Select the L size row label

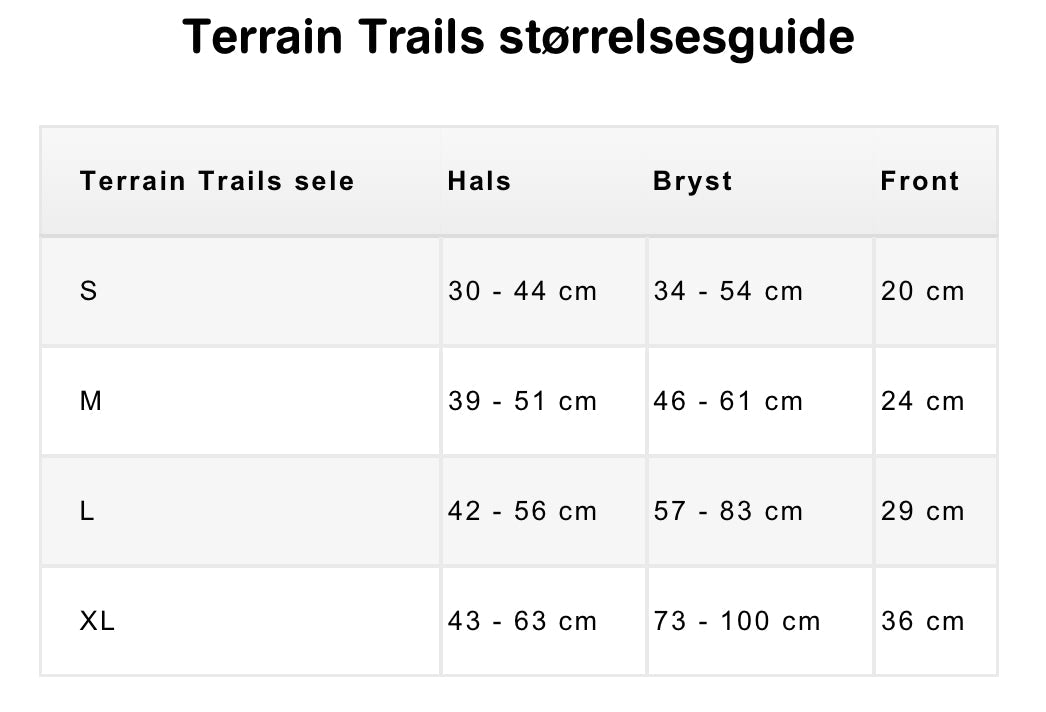(x=88, y=512)
